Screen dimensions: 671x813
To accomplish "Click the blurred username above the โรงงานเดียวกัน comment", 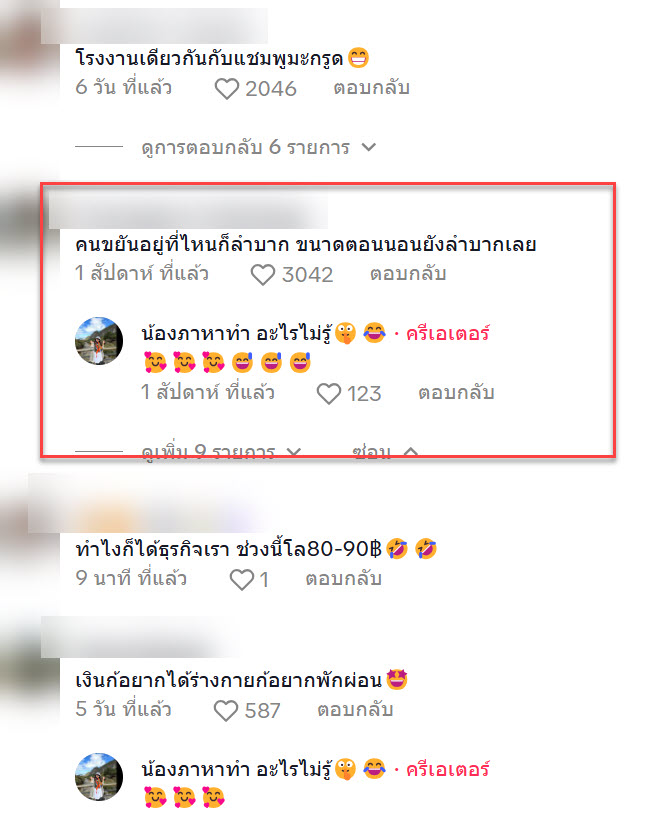I will [x=155, y=26].
